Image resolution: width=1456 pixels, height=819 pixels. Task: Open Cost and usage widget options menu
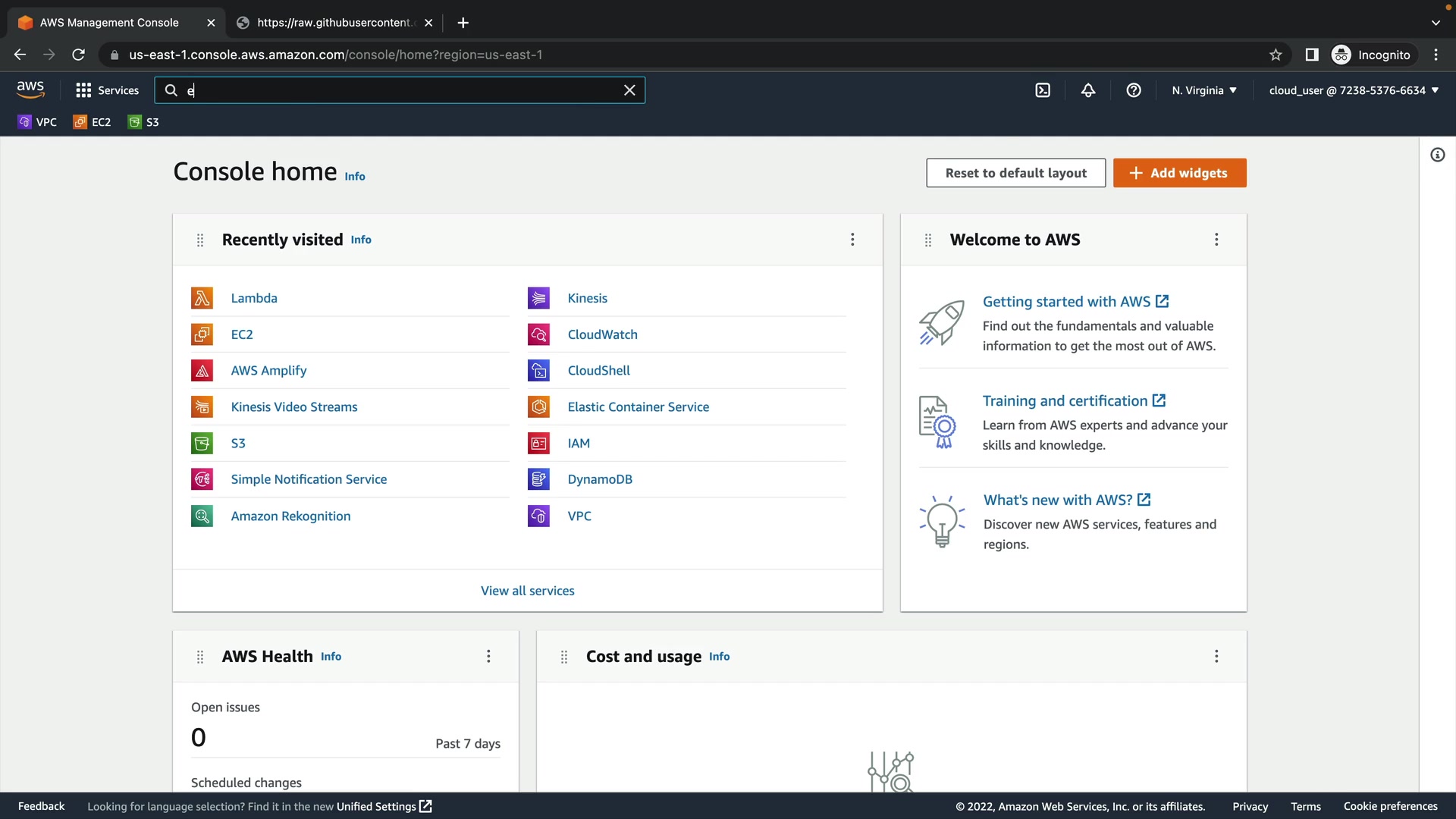[1216, 656]
